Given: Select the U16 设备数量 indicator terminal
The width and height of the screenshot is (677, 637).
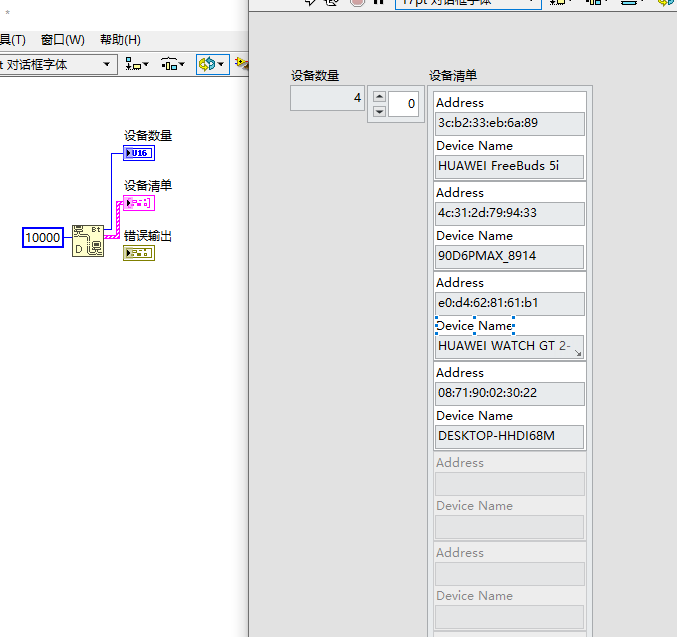Looking at the screenshot, I should (x=139, y=153).
